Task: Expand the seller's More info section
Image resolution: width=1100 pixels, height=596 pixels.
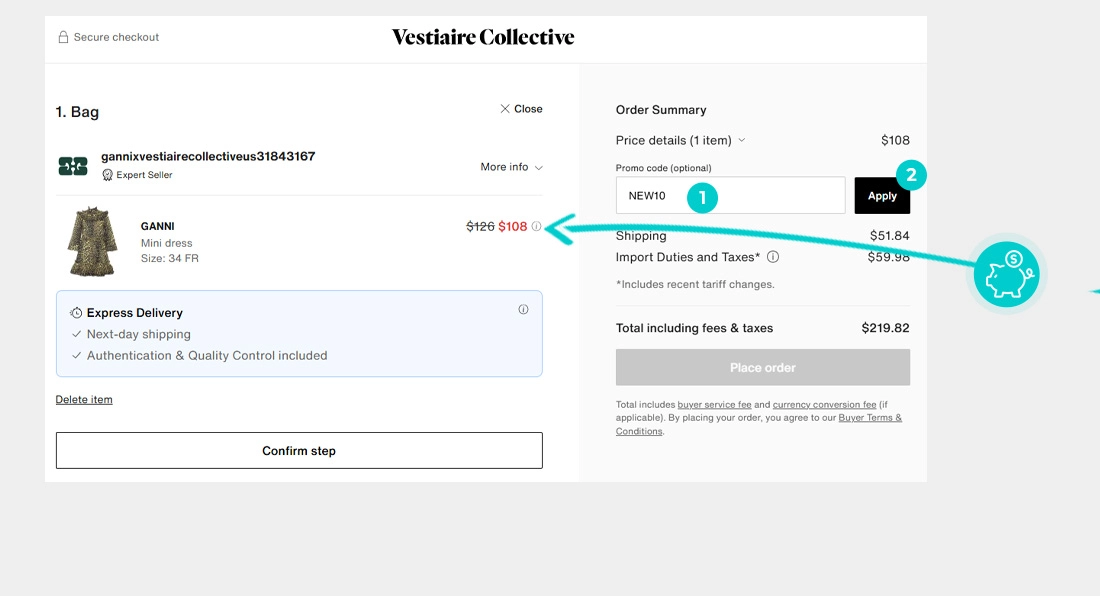Action: (x=511, y=167)
